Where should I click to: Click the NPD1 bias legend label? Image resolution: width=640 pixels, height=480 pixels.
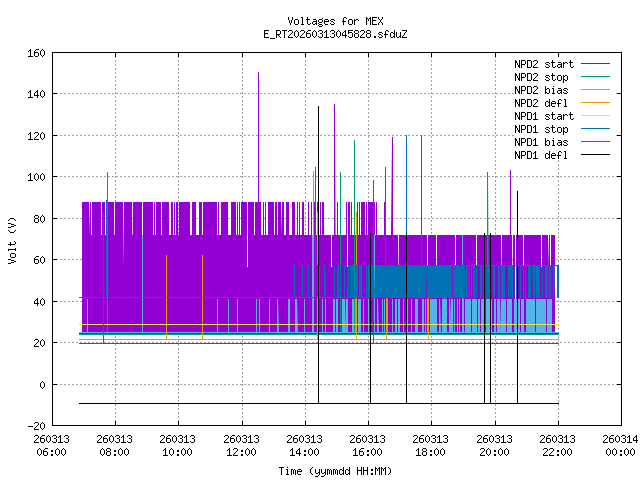click(x=541, y=142)
